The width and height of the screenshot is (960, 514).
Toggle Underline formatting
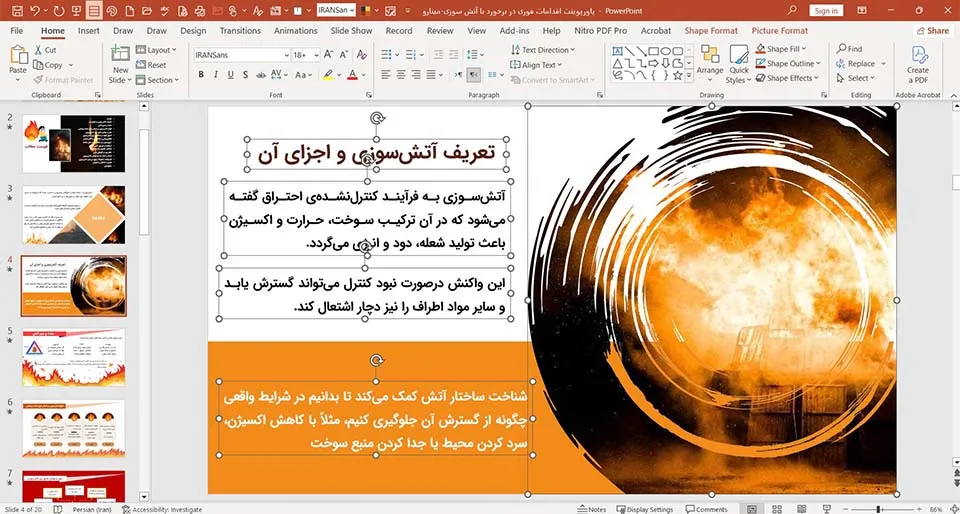230,75
